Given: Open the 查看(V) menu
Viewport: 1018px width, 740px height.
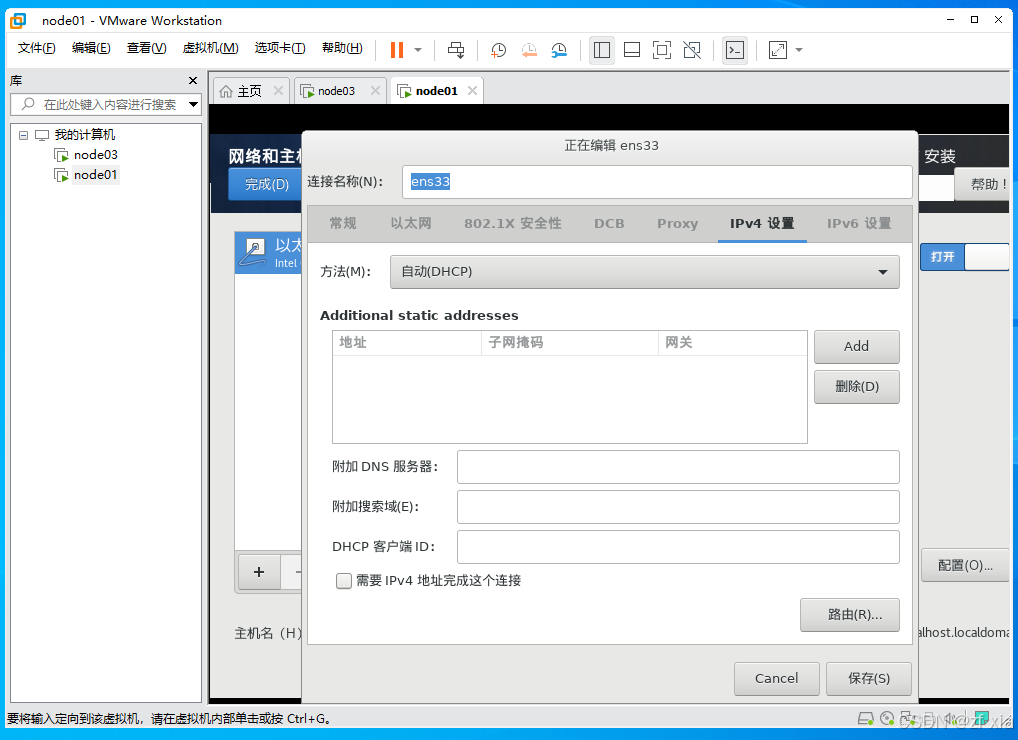Looking at the screenshot, I should click(x=147, y=48).
